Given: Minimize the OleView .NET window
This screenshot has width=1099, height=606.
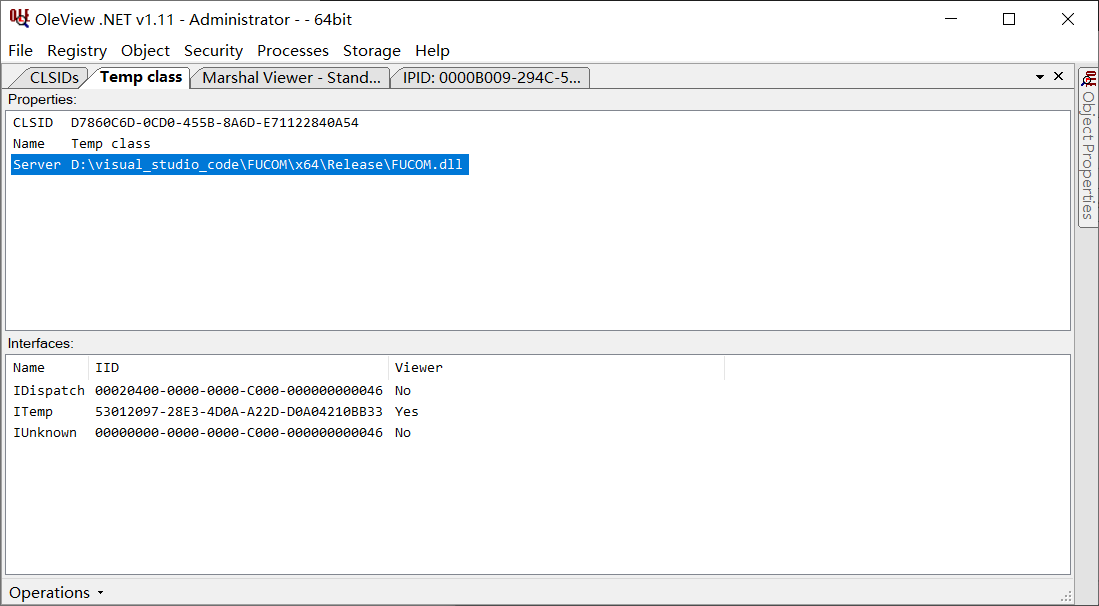Looking at the screenshot, I should (x=950, y=19).
